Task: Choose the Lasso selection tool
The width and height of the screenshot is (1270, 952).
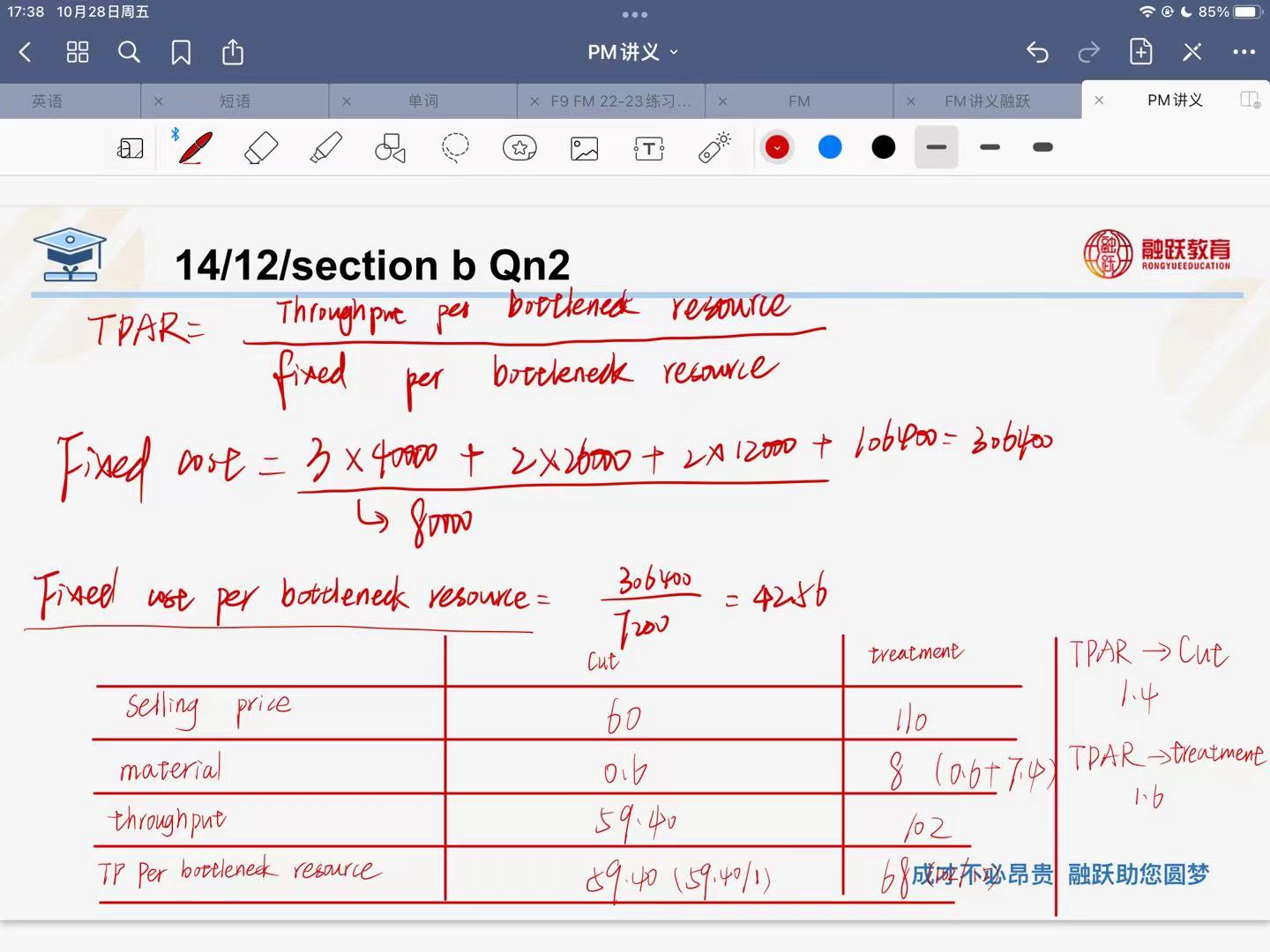Action: click(455, 148)
